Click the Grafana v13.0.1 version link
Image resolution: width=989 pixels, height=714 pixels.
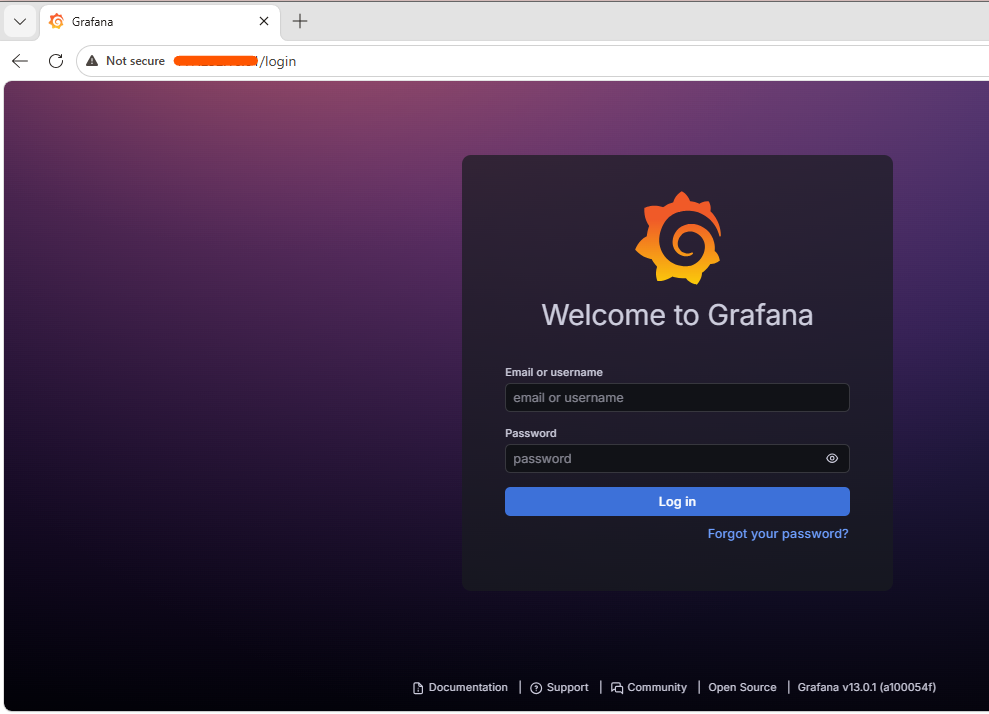coord(866,688)
